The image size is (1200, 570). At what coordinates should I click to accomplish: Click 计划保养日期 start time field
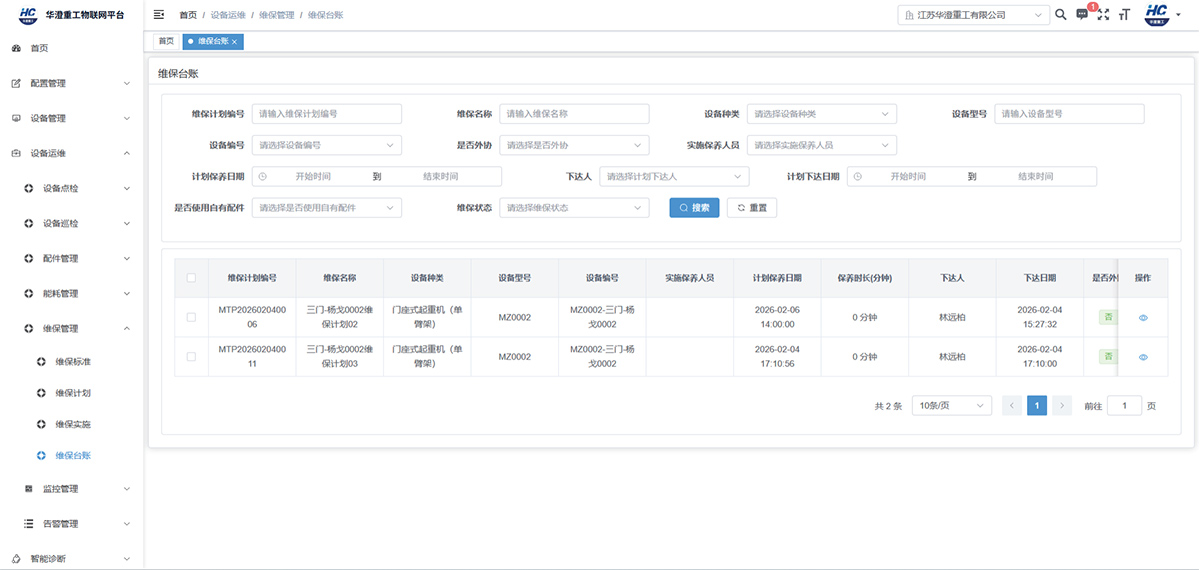click(313, 176)
